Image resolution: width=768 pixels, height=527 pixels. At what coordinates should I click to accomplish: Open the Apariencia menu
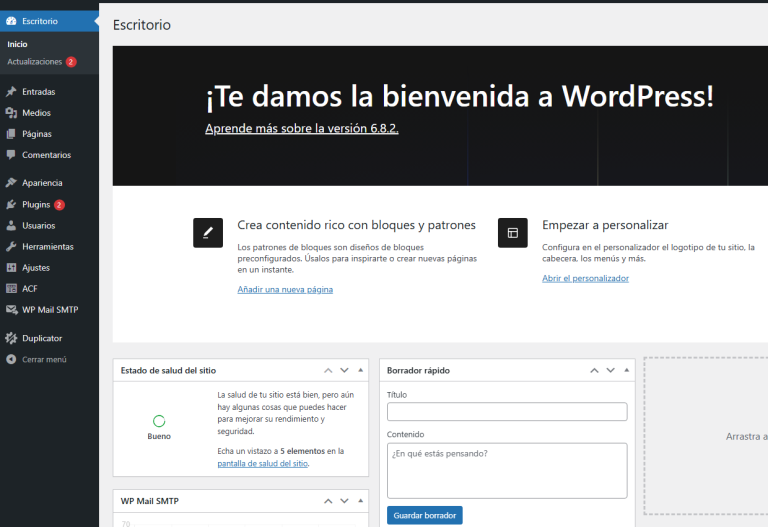tap(49, 183)
